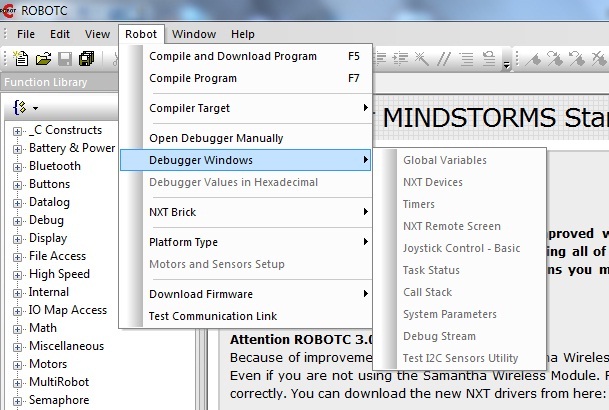
Task: Click Debug Stream submenu entry
Action: tap(459, 336)
